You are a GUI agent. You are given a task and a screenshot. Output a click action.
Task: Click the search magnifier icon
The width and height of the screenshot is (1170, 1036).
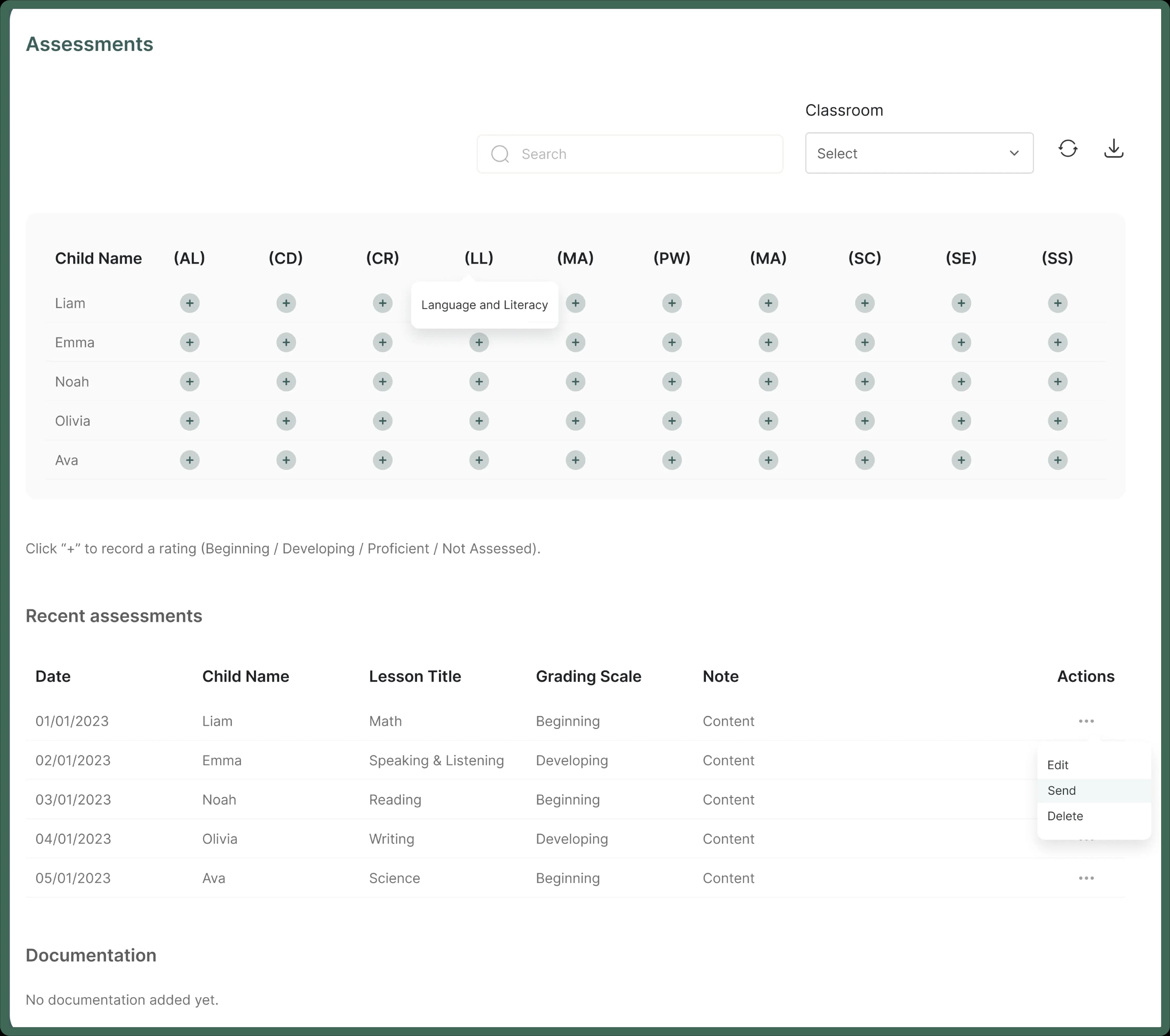point(500,154)
